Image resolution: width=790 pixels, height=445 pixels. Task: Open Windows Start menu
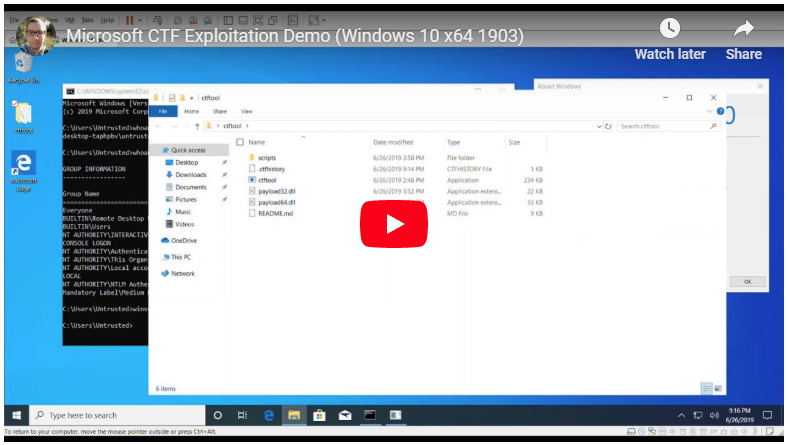[x=17, y=415]
